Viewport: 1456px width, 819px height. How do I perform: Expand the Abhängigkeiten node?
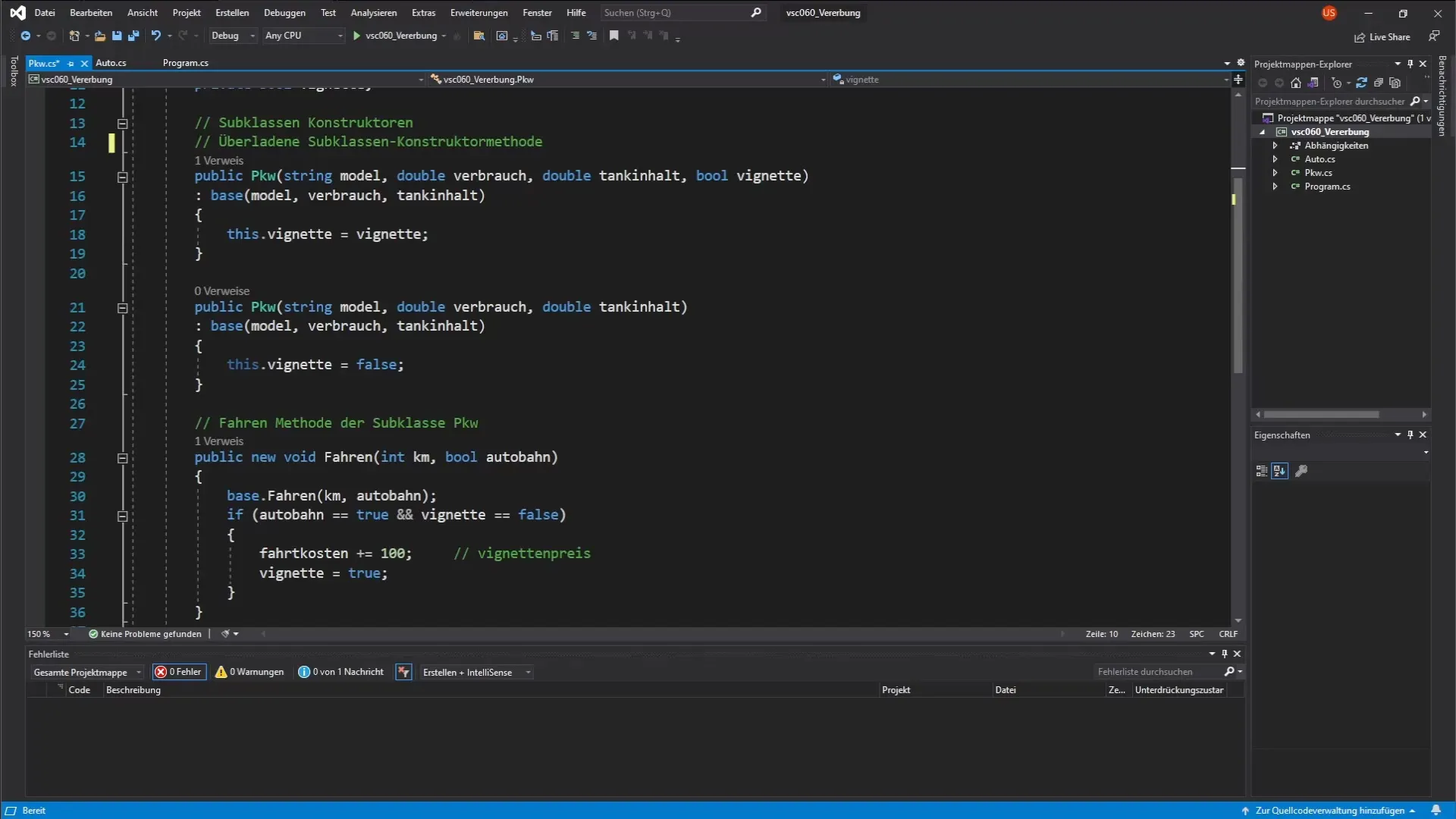1275,146
